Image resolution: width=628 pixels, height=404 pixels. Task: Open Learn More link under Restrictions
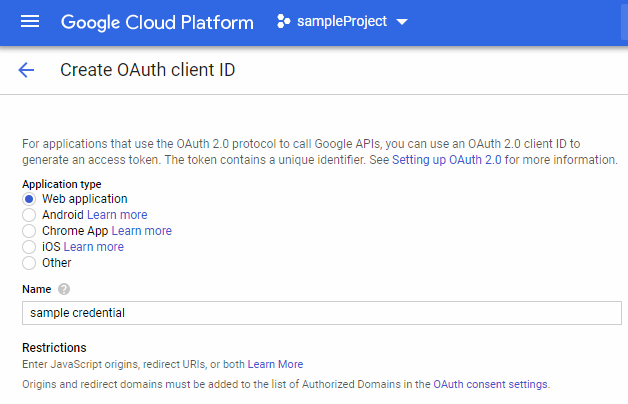point(275,364)
